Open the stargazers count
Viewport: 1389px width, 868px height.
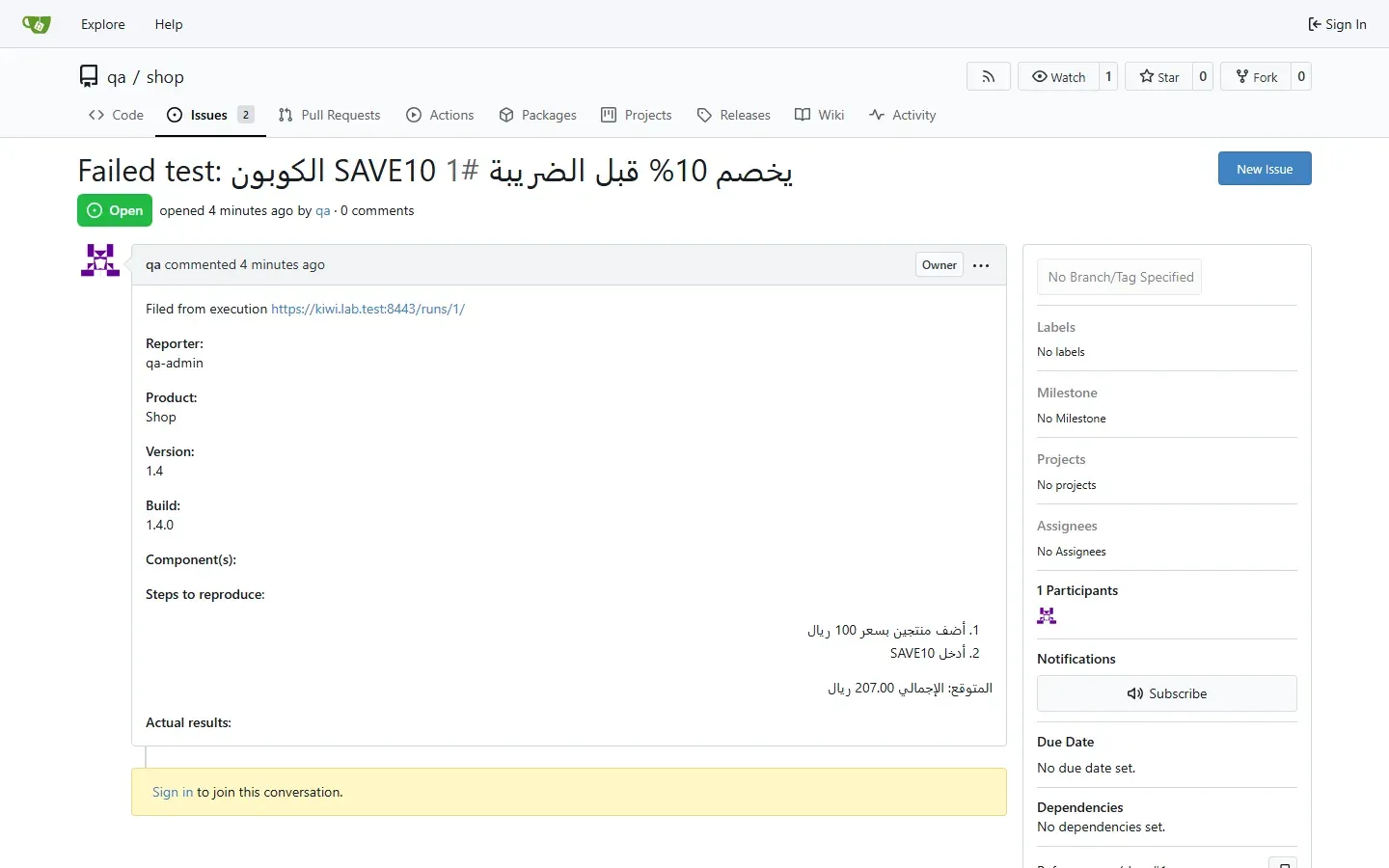[x=1203, y=77]
